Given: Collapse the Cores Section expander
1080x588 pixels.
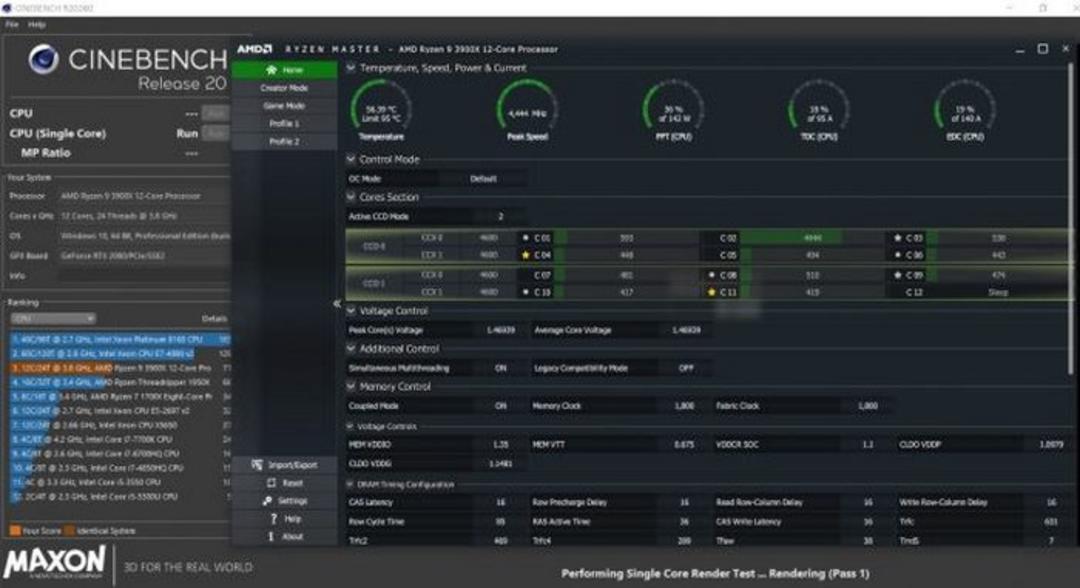Looking at the screenshot, I should [x=351, y=197].
